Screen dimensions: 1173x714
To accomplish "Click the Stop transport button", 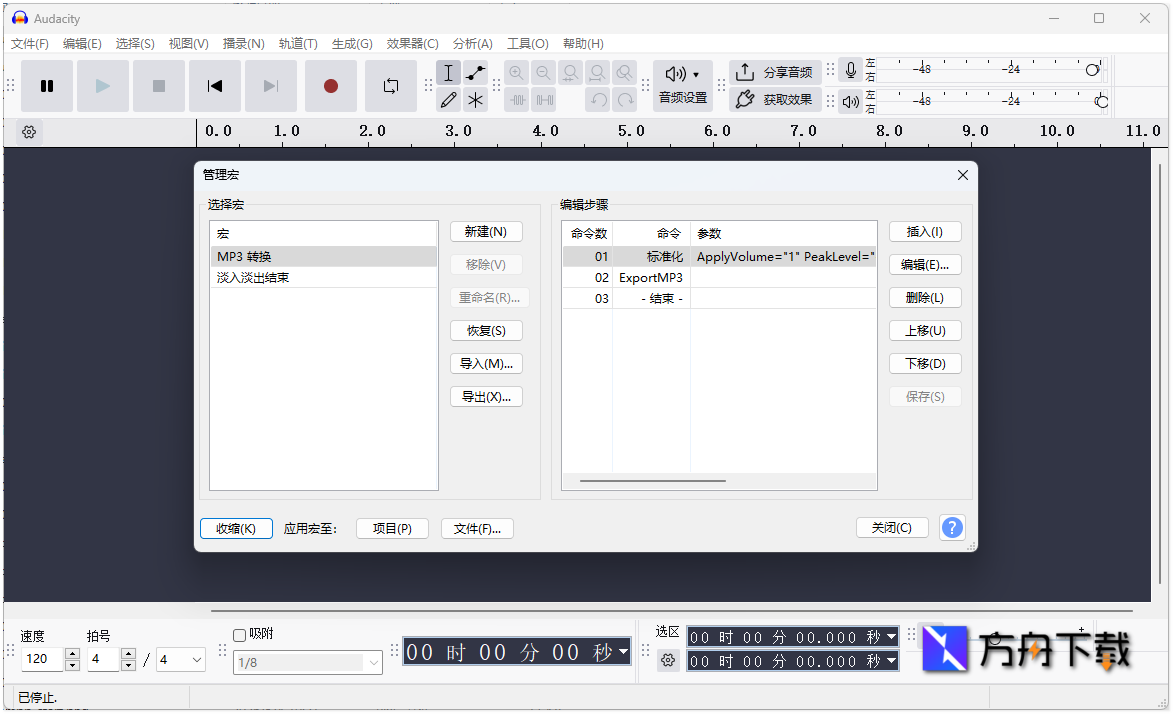I will coord(159,86).
